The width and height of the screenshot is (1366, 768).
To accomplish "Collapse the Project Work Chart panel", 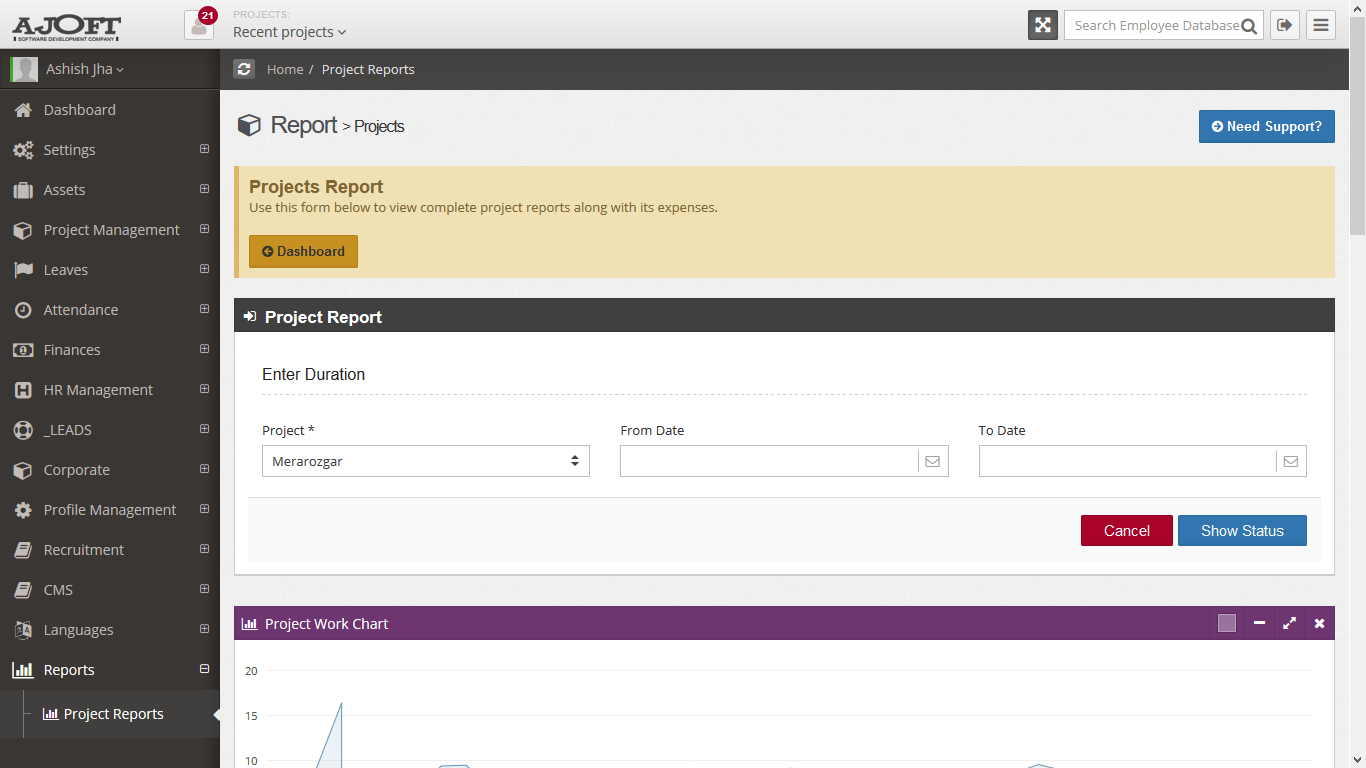I will [1259, 623].
